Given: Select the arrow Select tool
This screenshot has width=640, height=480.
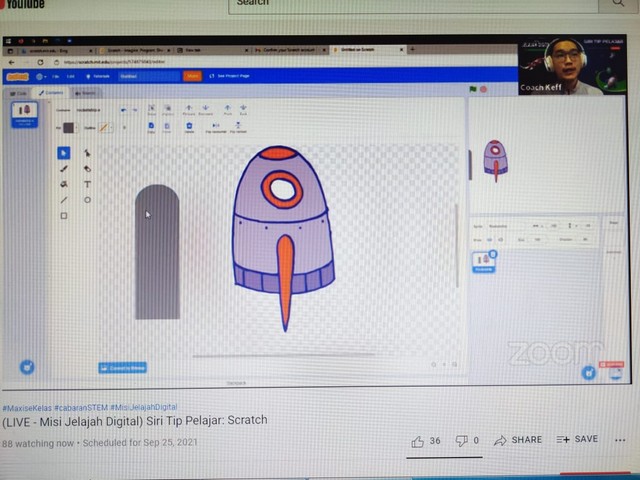Looking at the screenshot, I should [64, 153].
